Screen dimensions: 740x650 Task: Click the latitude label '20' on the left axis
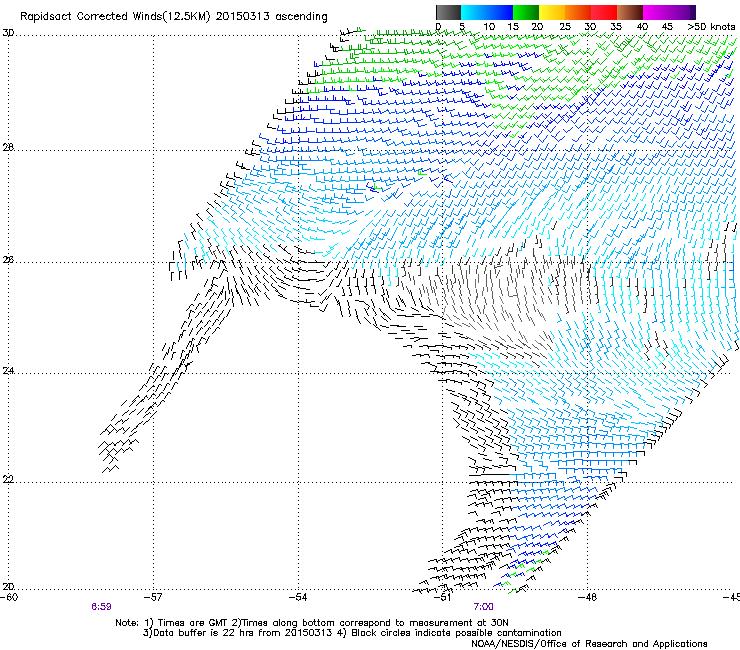8,586
